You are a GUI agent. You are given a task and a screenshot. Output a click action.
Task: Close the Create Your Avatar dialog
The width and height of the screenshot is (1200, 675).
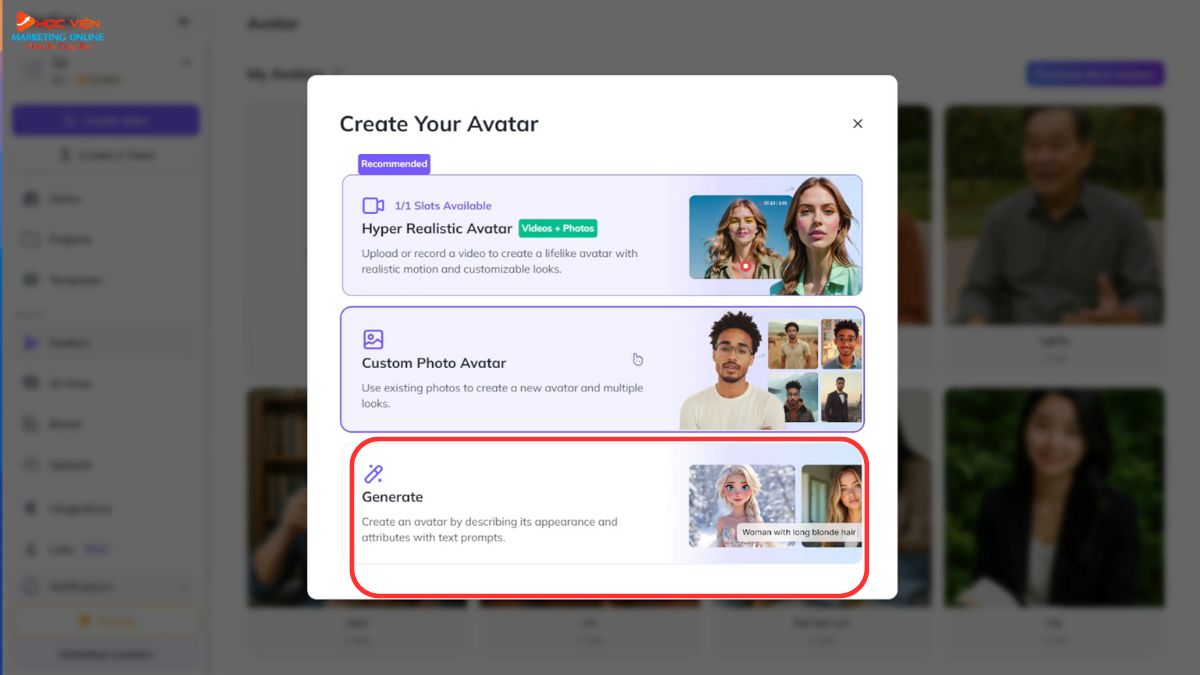(857, 124)
